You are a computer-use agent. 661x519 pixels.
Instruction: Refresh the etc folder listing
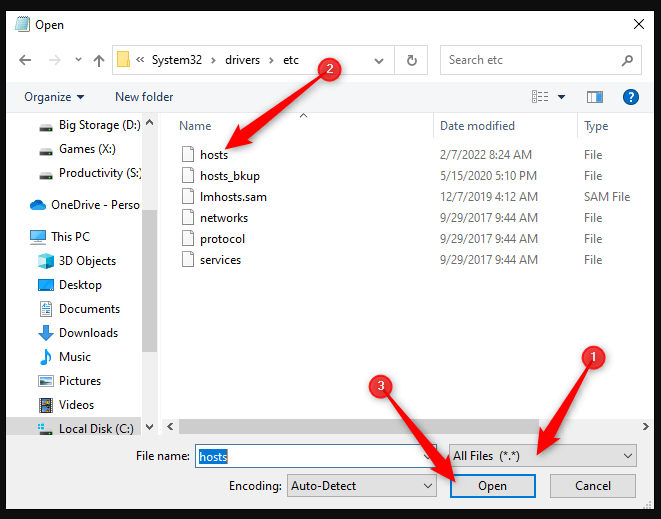411,60
